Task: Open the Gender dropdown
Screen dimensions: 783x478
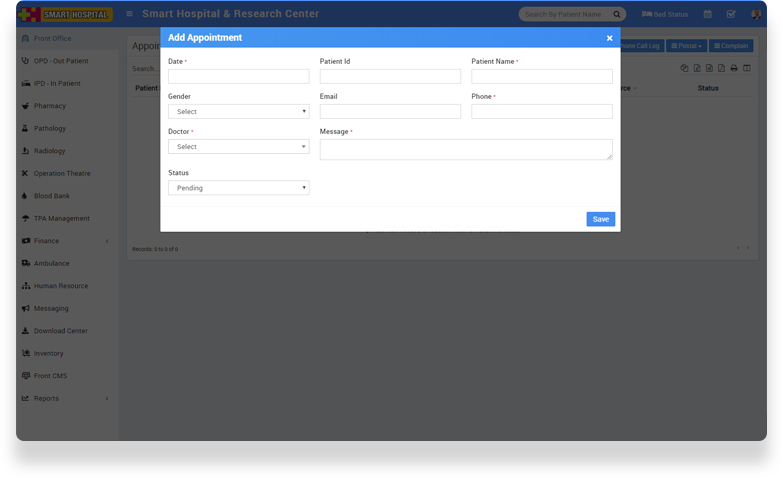Action: click(238, 112)
